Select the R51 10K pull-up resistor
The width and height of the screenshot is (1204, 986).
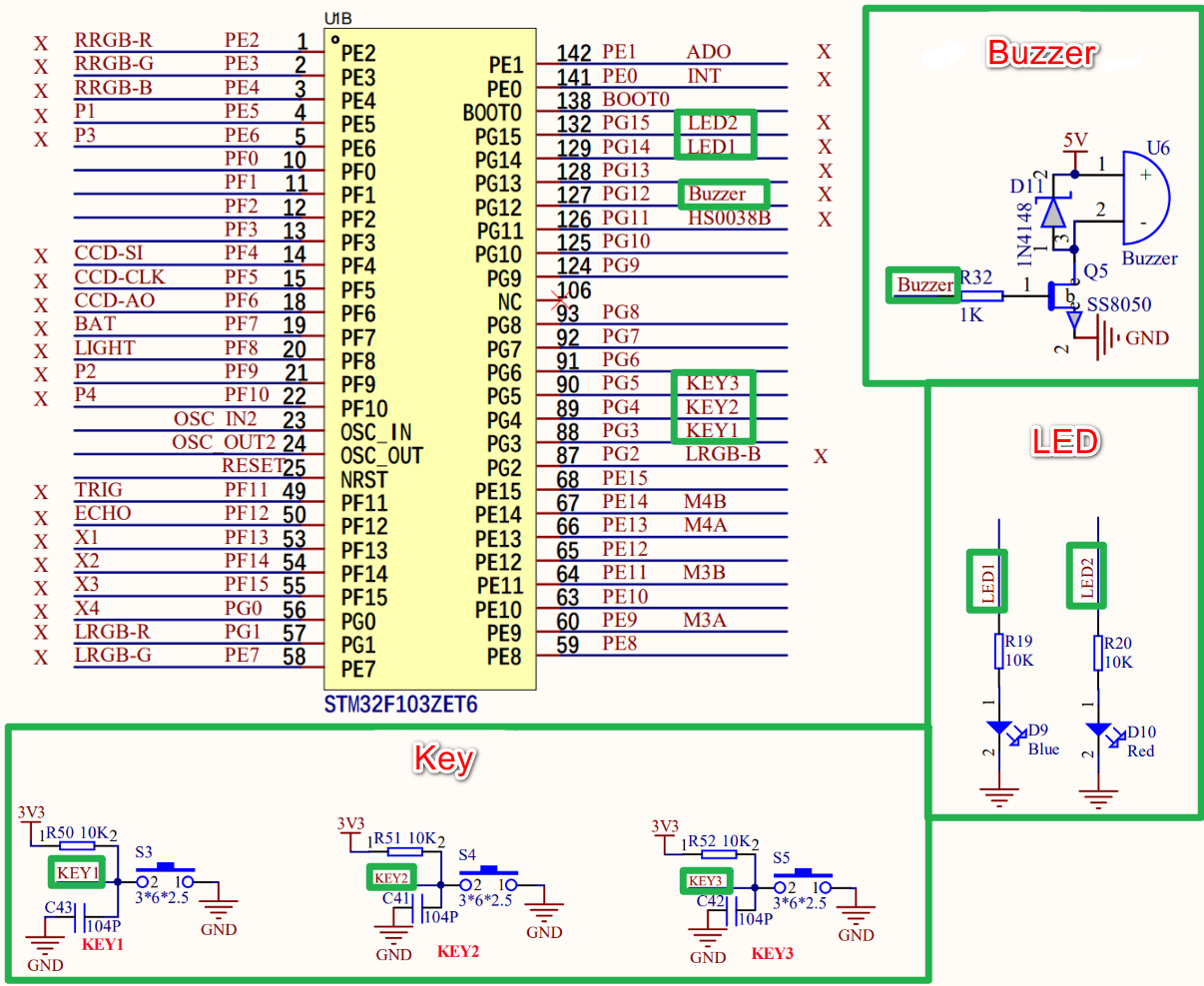click(403, 851)
